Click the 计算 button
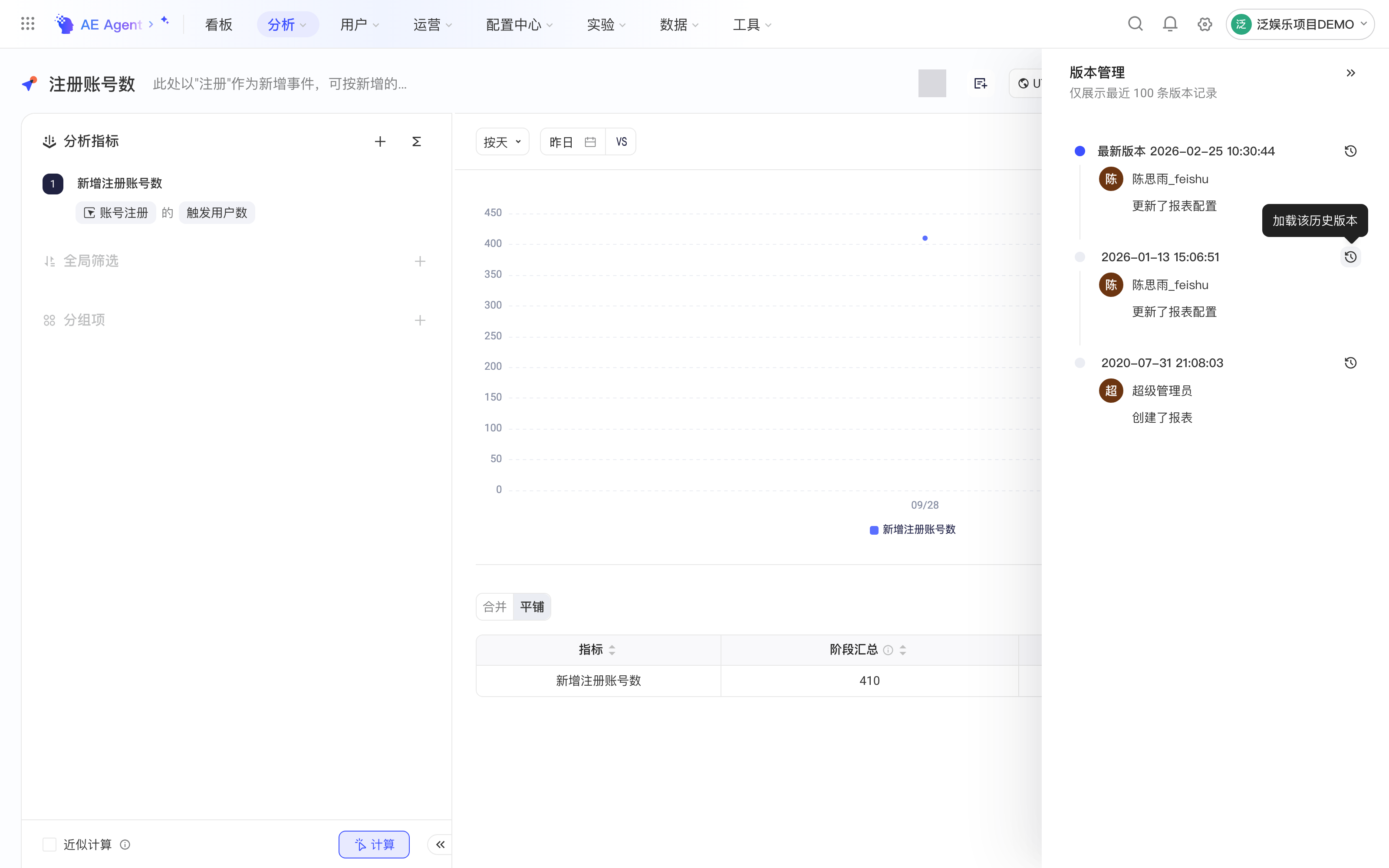 (374, 844)
